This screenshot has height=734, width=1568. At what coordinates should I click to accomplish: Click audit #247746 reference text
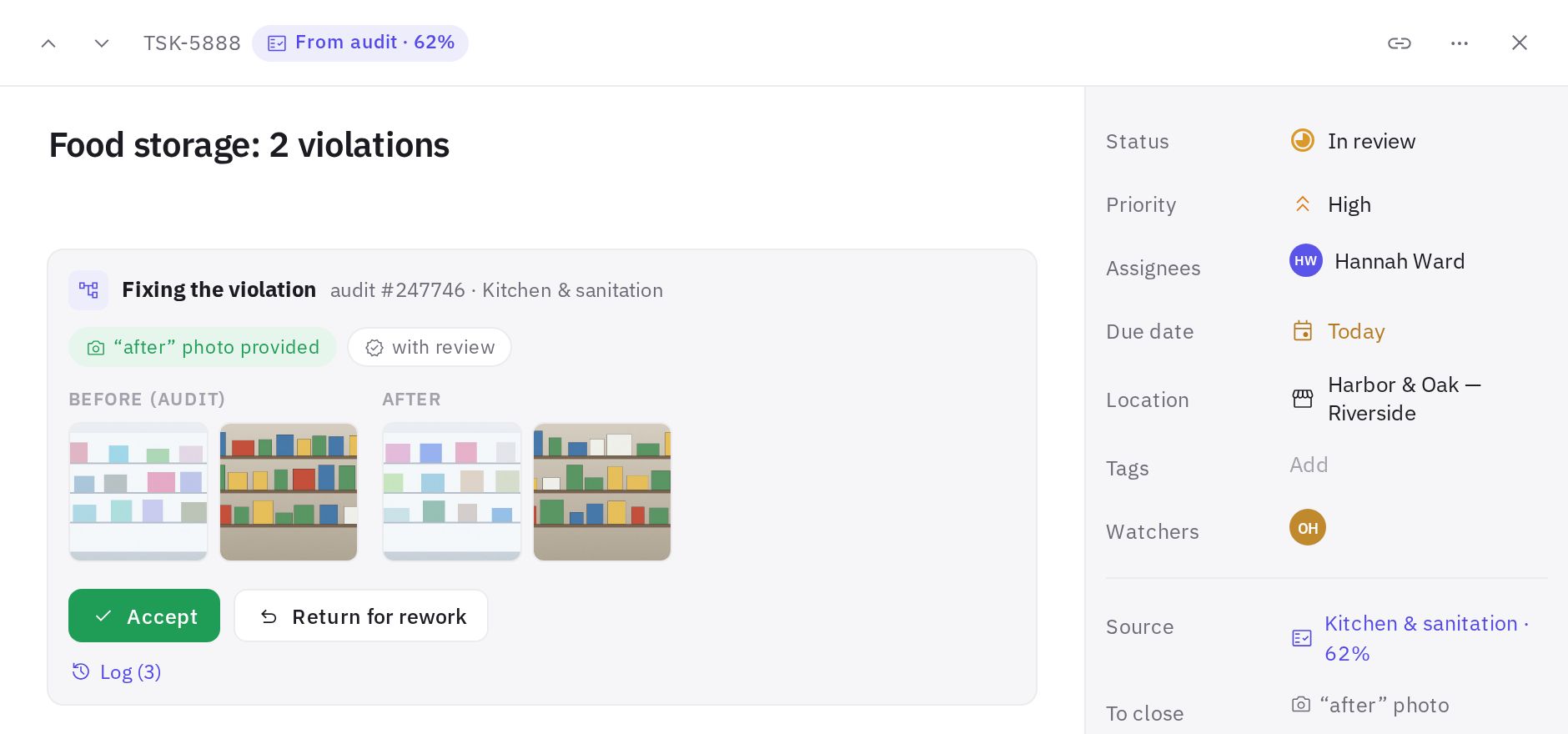(398, 290)
